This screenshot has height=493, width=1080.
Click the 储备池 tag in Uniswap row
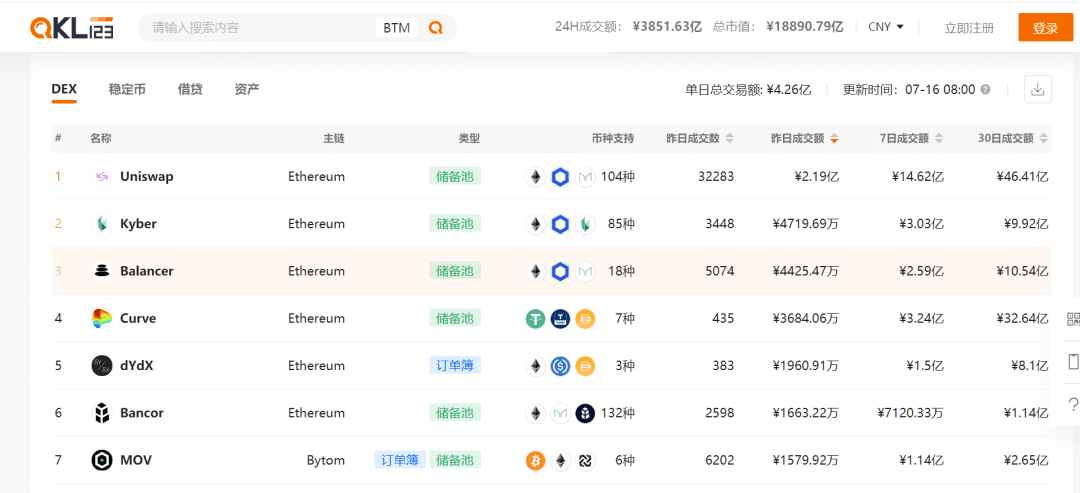455,177
